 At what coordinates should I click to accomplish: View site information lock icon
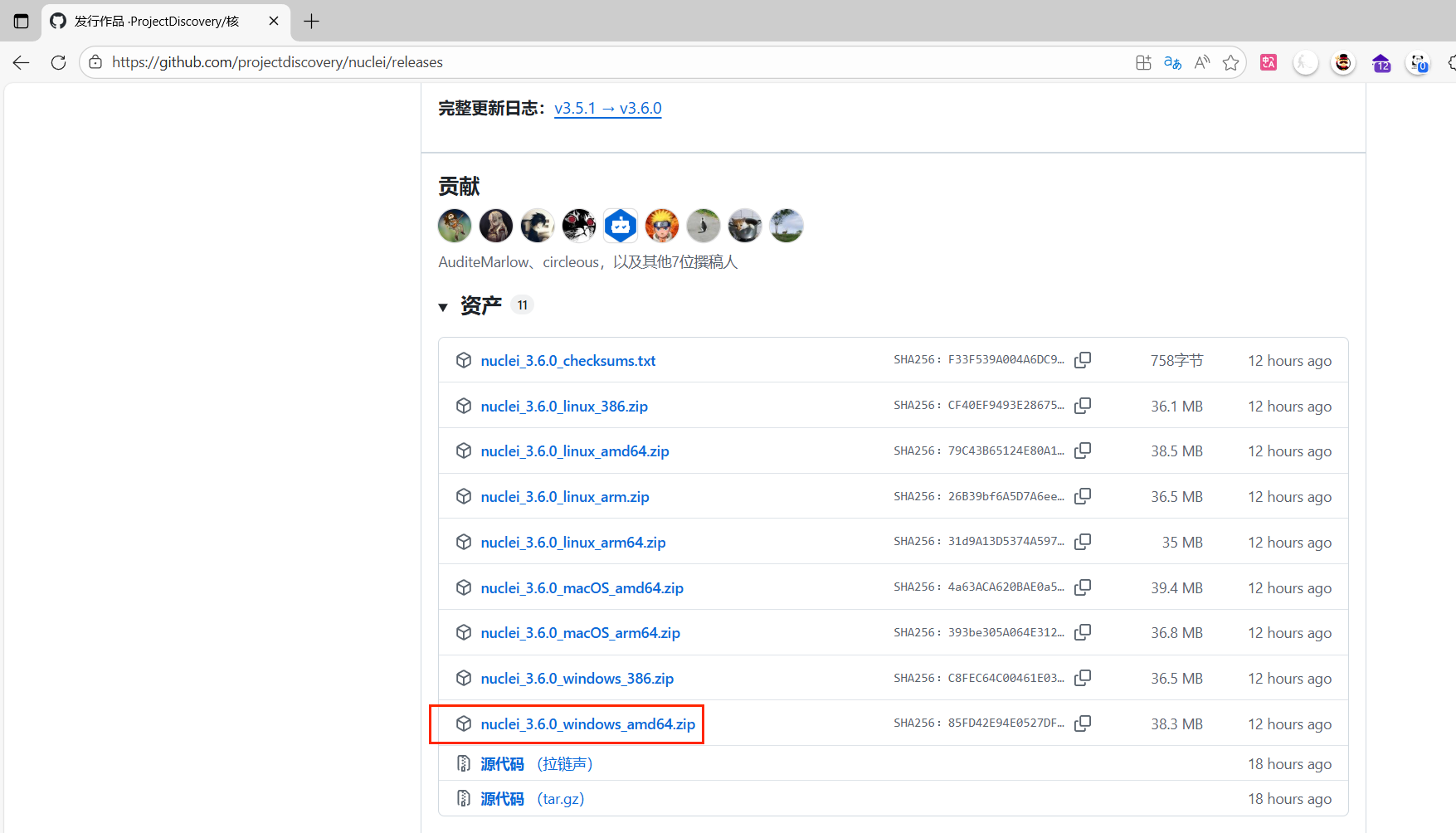(95, 62)
